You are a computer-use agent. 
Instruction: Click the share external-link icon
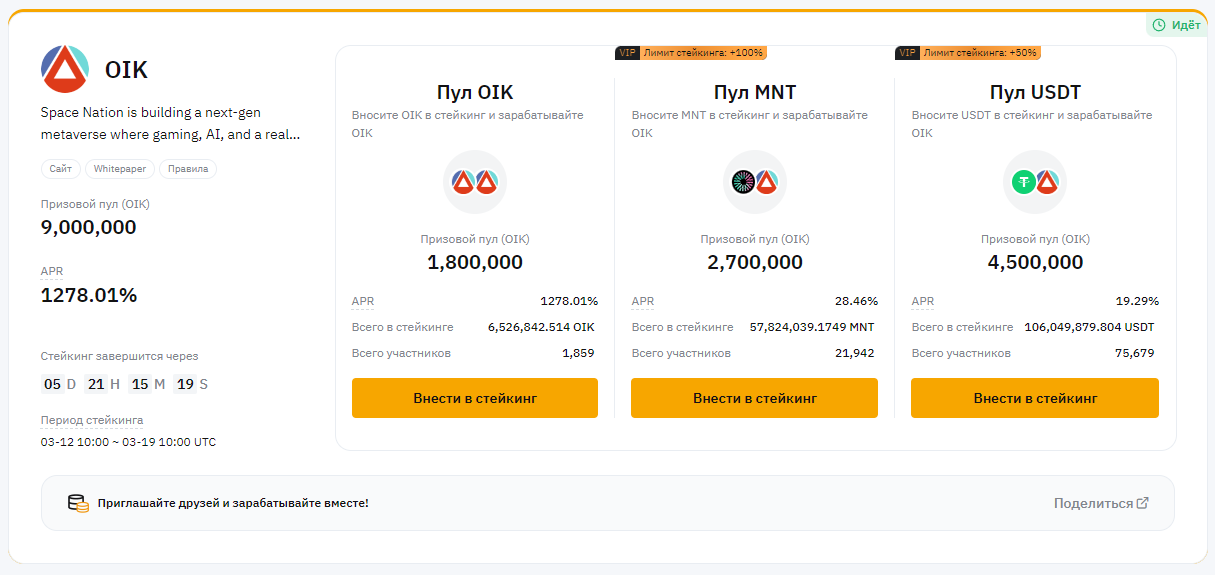point(1143,503)
